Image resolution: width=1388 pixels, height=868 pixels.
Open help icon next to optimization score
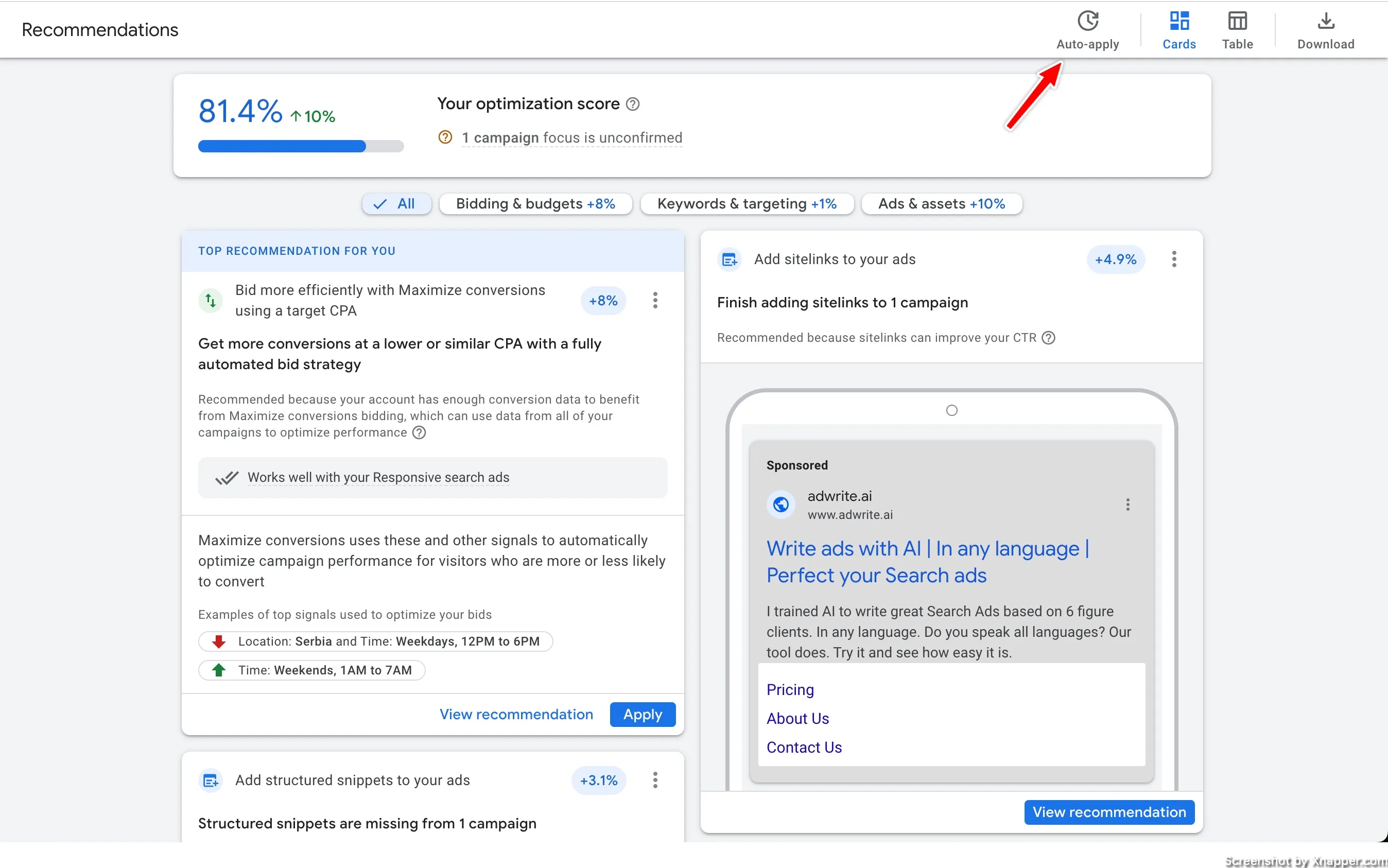[632, 104]
